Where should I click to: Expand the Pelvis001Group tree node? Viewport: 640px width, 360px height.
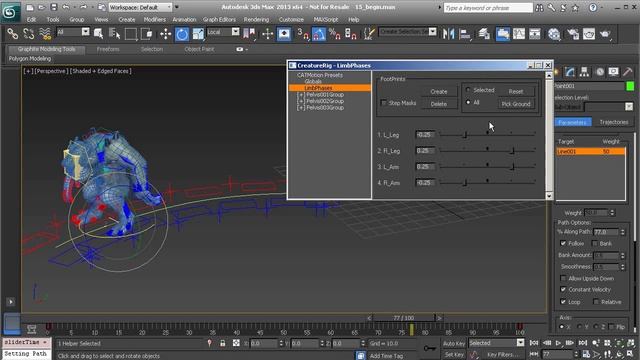click(301, 95)
